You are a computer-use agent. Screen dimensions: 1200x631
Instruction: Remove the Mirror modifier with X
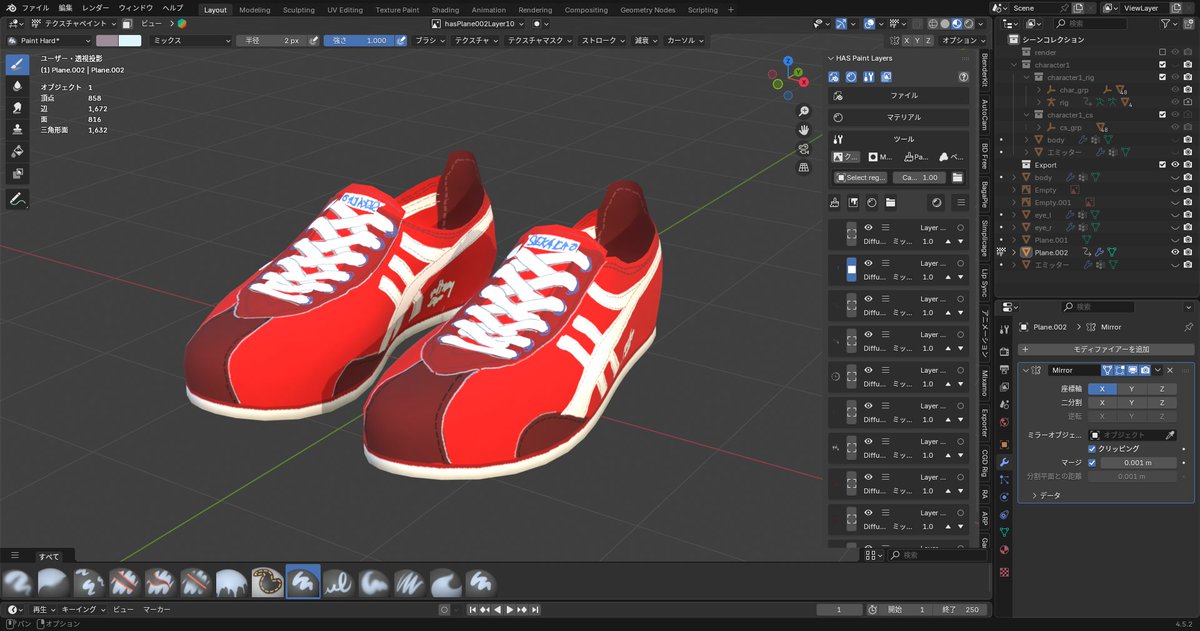click(x=1170, y=370)
